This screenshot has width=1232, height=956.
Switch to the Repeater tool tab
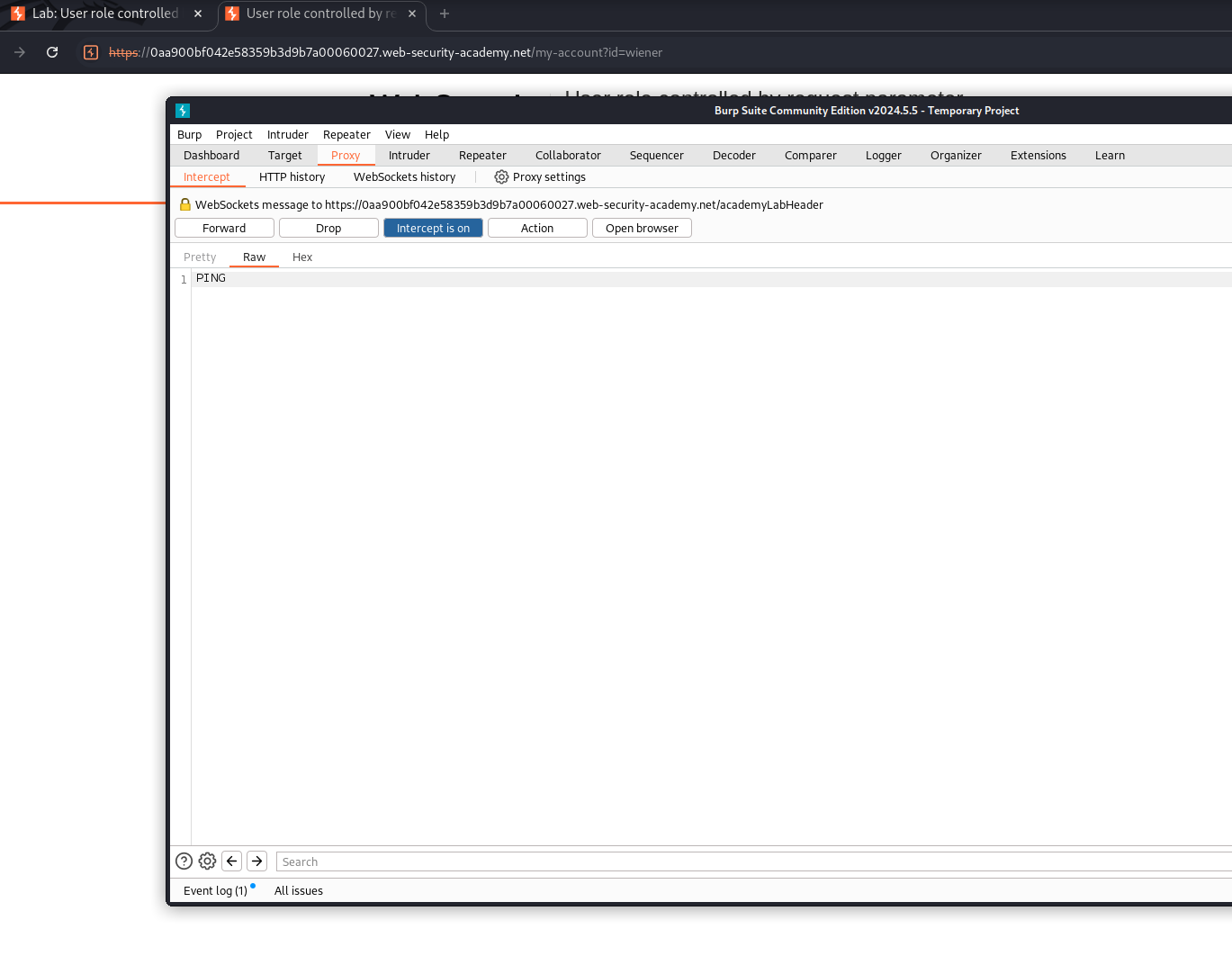click(x=482, y=156)
